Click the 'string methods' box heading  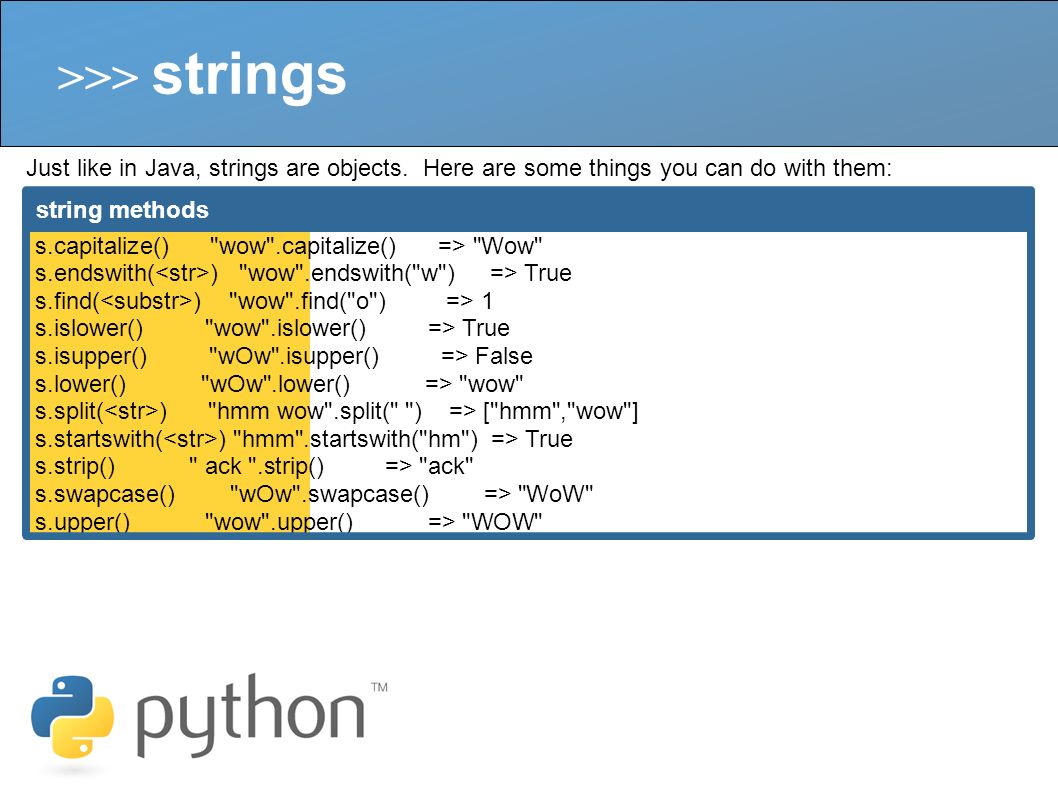point(122,210)
